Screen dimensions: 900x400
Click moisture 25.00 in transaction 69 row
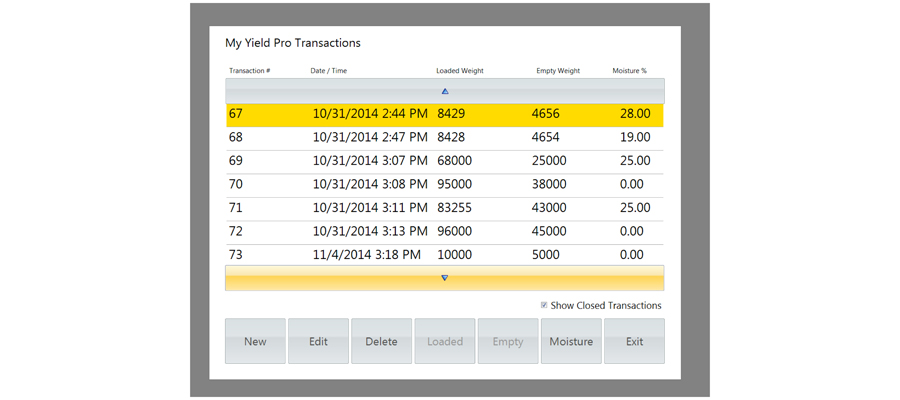pos(635,161)
